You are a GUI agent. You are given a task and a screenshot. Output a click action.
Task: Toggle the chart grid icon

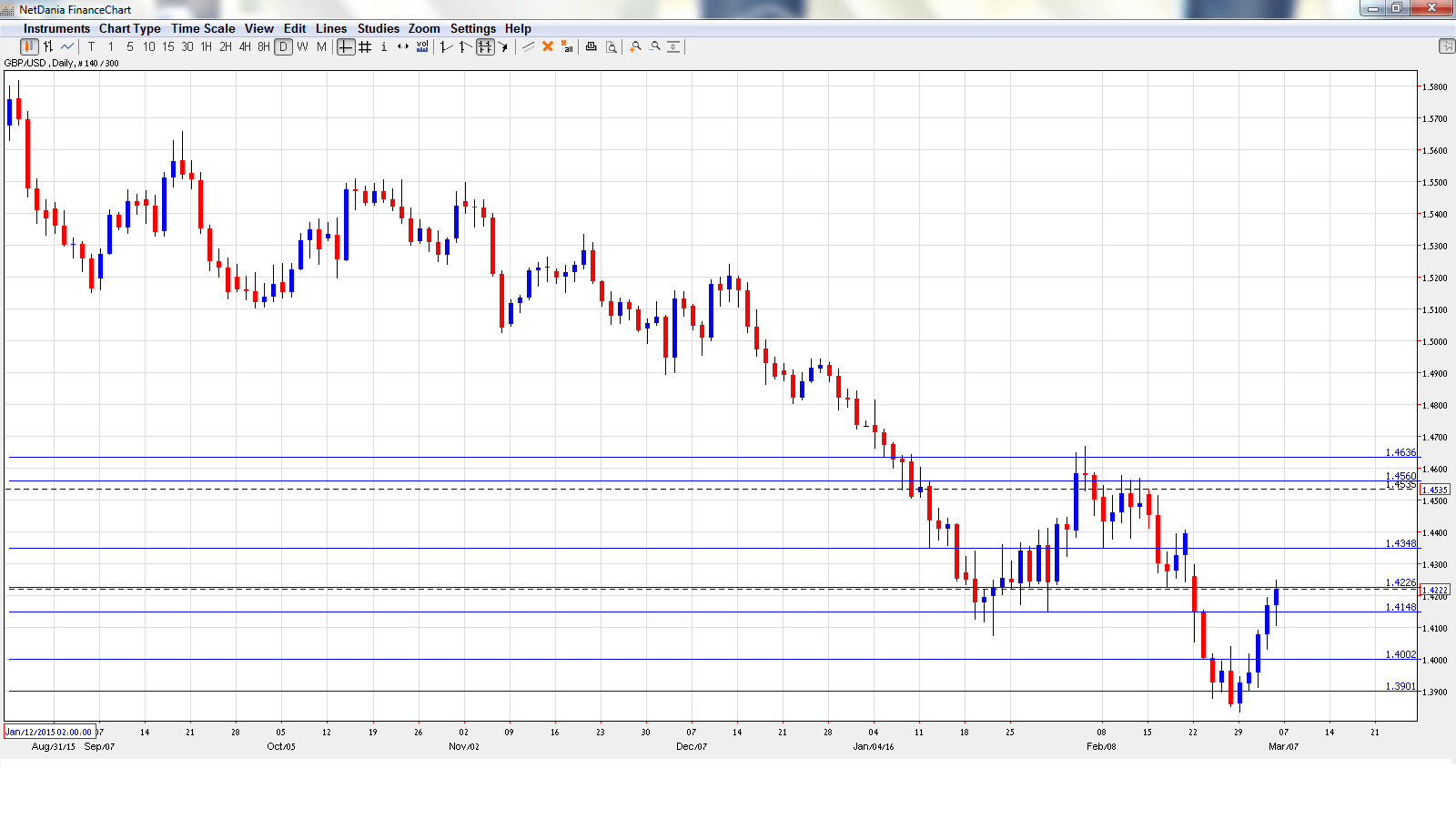(x=365, y=46)
